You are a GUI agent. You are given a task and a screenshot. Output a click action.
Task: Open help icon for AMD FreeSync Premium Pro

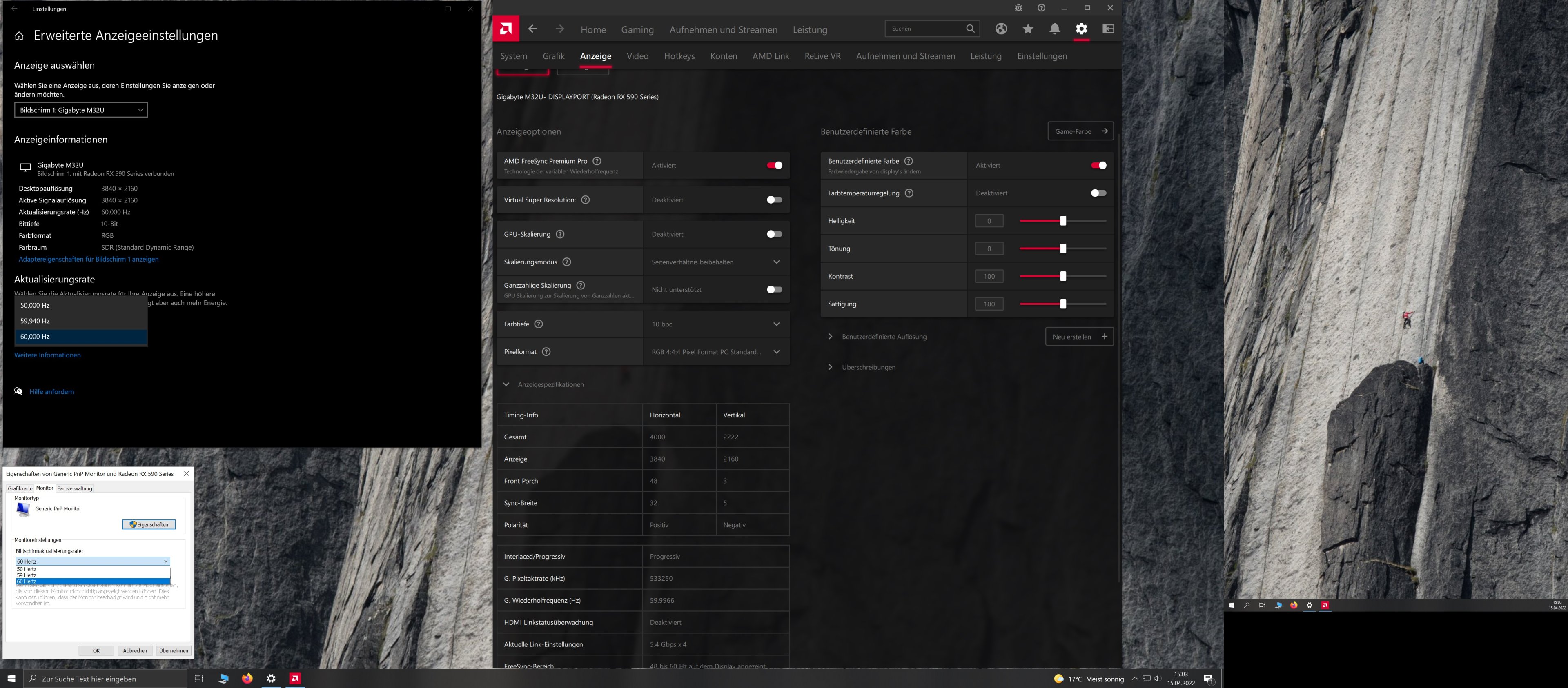tap(597, 161)
